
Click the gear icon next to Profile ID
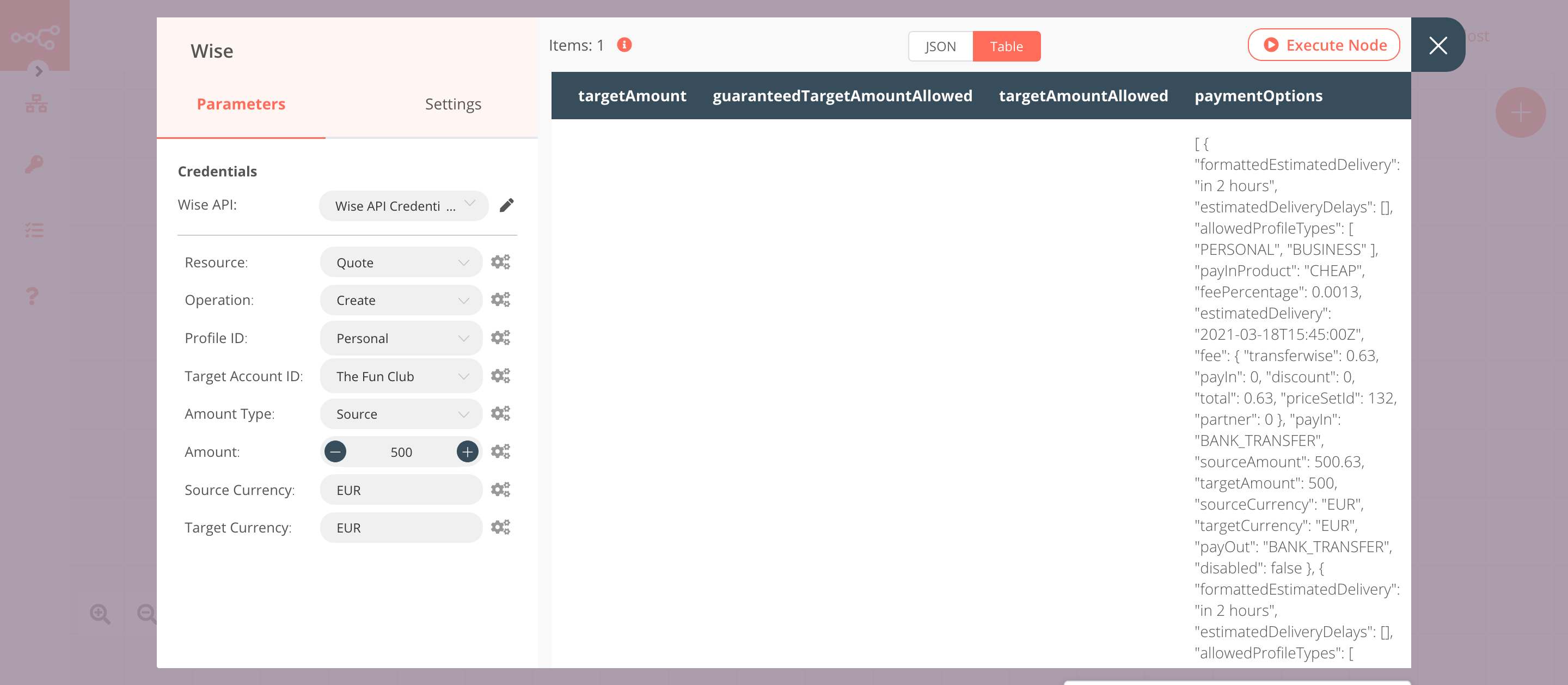click(x=500, y=337)
